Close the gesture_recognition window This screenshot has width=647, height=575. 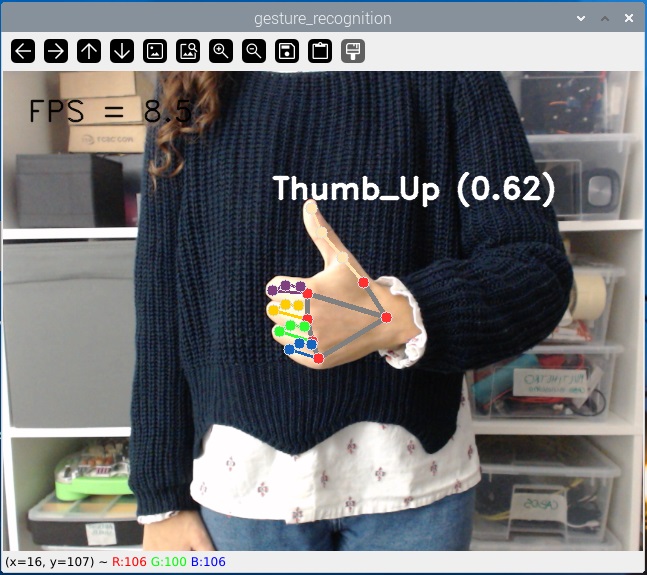point(628,18)
